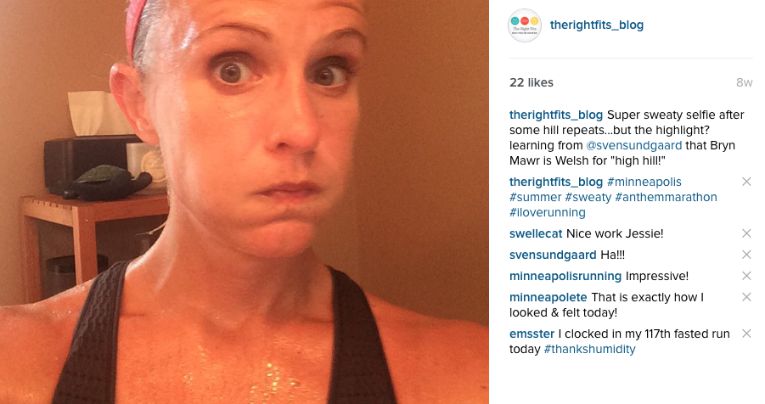Viewport: 765px width, 404px height.
Task: Remove emsster's comment with X icon
Action: pyautogui.click(x=746, y=334)
